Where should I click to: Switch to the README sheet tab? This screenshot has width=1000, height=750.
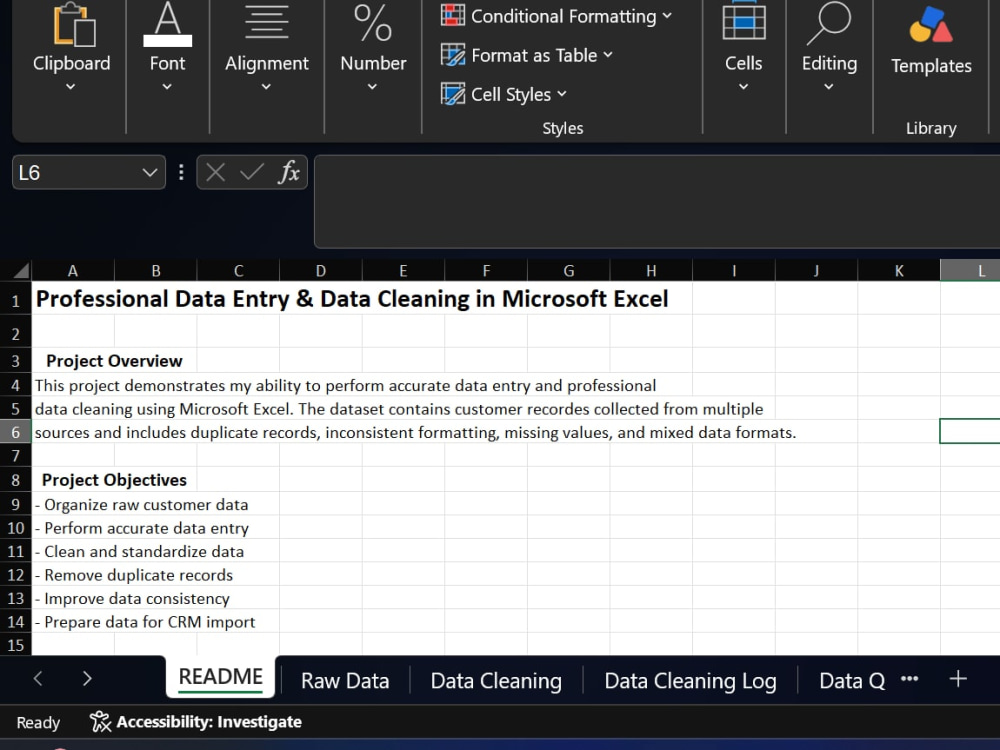point(221,677)
